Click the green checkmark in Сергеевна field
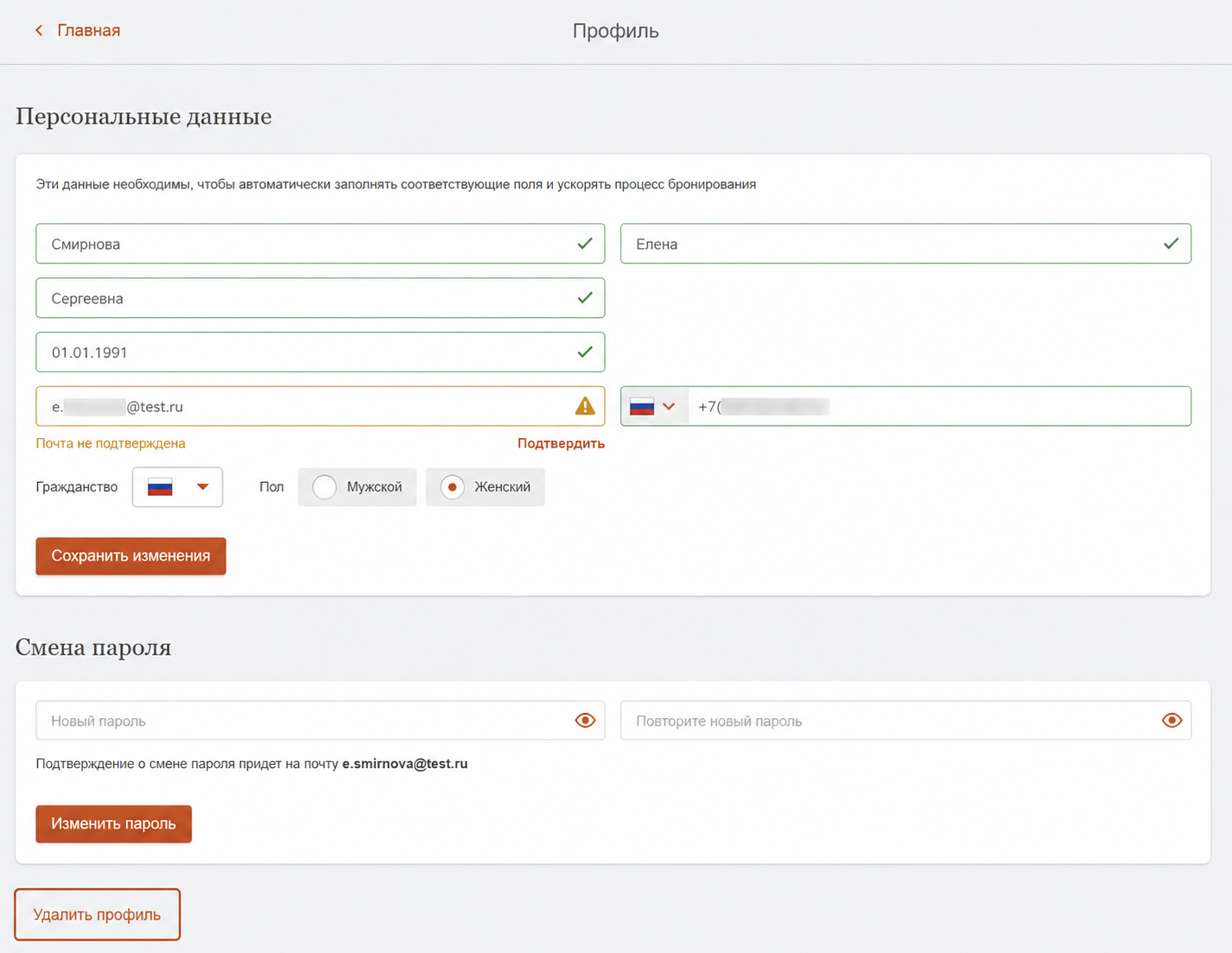Viewport: 1232px width, 953px height. coord(585,298)
